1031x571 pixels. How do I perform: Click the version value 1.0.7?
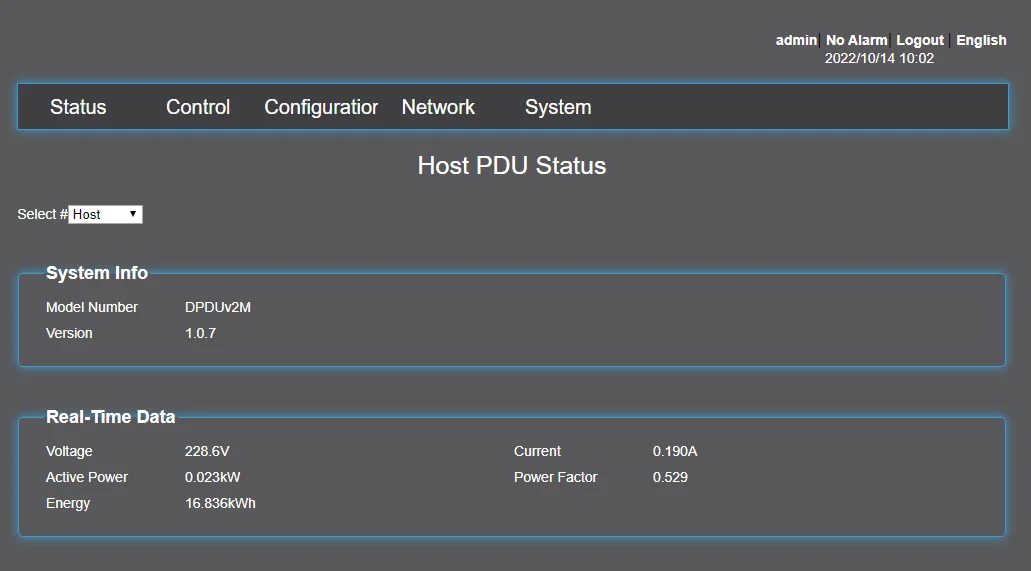pos(200,333)
